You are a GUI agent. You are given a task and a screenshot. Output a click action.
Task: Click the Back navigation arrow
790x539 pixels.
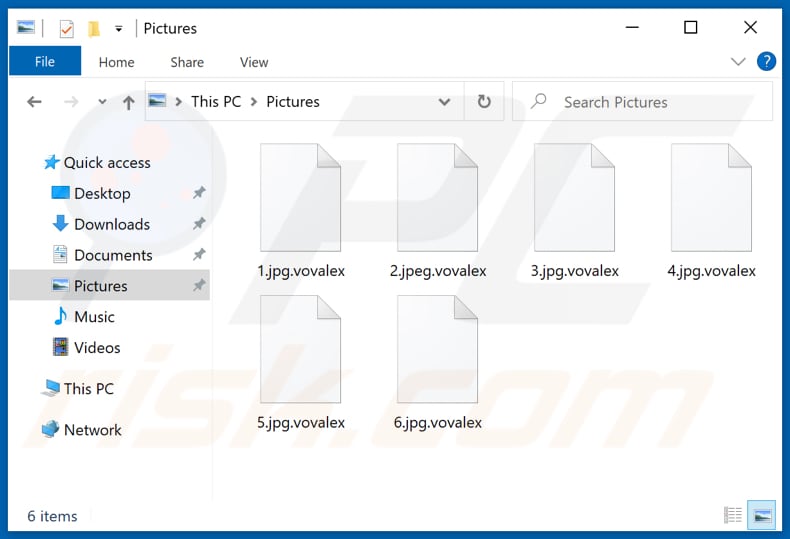(34, 102)
